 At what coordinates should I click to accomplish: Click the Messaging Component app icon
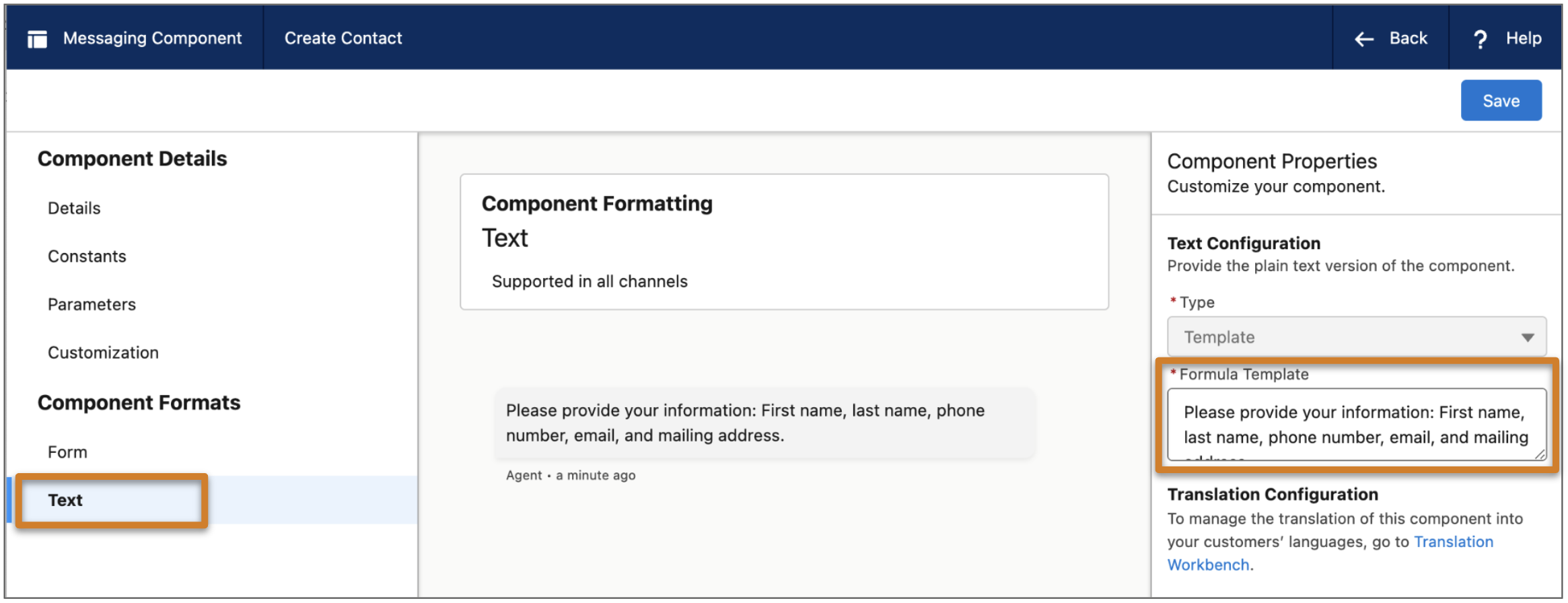pos(37,39)
